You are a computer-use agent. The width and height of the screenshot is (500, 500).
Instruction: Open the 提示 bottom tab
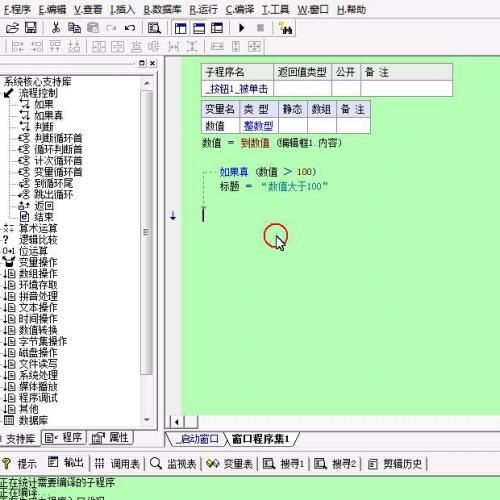click(x=20, y=463)
